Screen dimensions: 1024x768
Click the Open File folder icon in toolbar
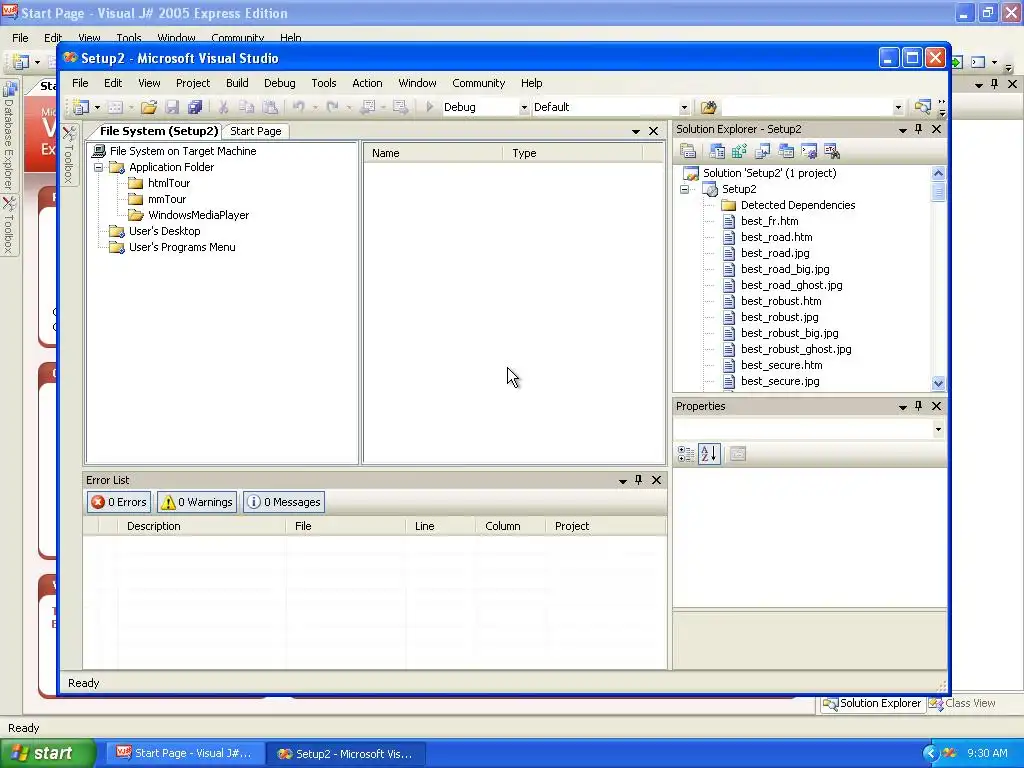[x=149, y=107]
